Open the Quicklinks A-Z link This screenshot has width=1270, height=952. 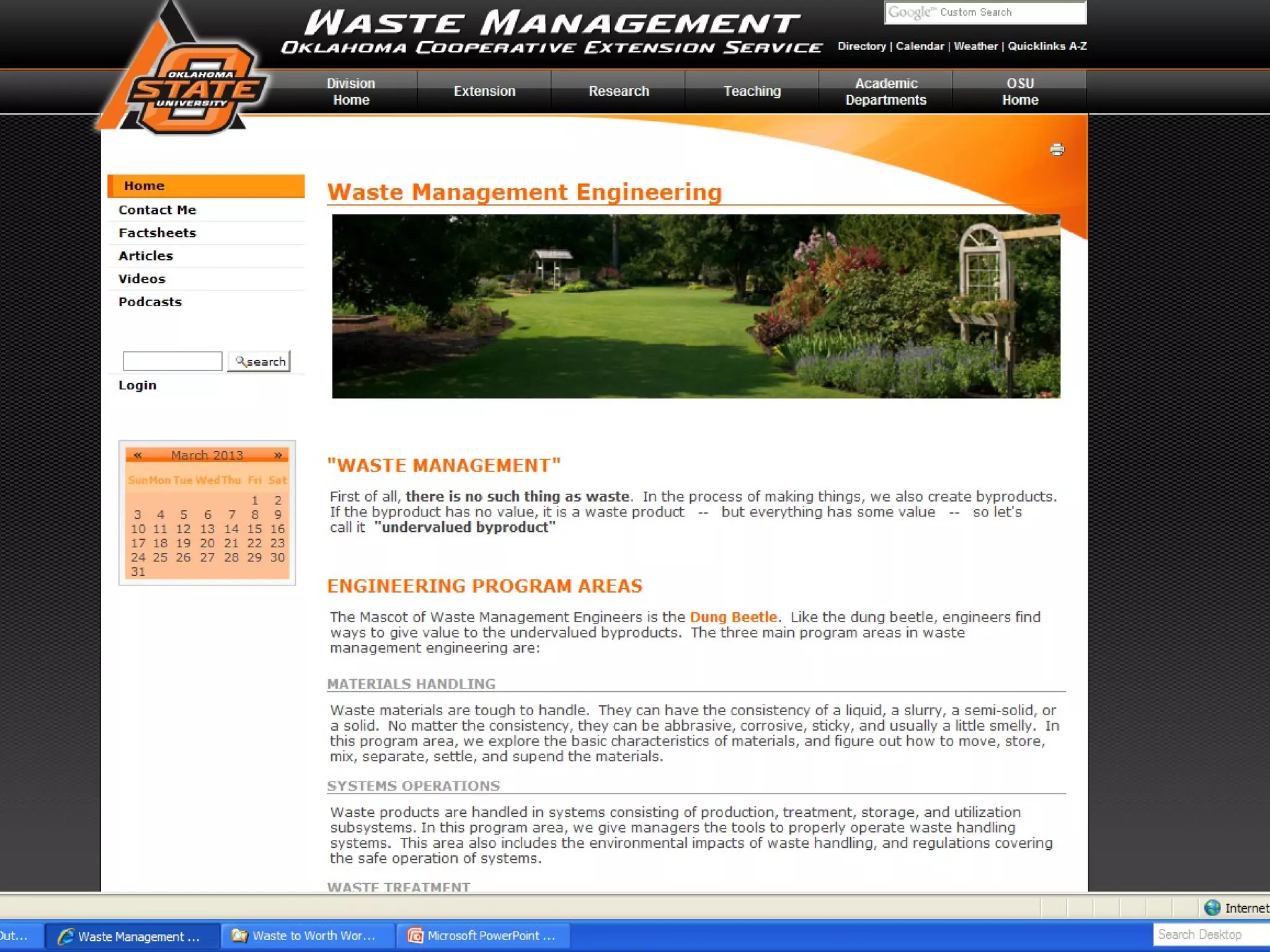pyautogui.click(x=1047, y=46)
